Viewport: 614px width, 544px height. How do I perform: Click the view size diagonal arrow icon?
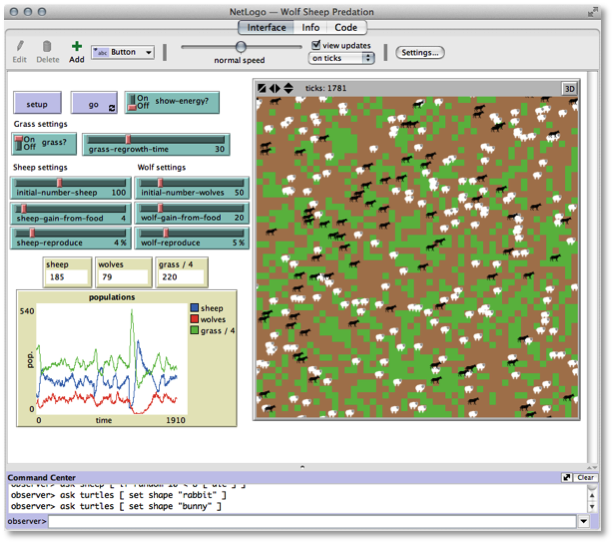tap(262, 89)
